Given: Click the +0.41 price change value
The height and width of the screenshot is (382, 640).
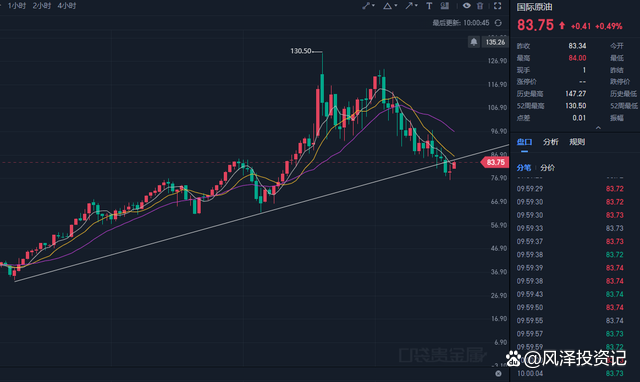Looking at the screenshot, I should [581, 27].
